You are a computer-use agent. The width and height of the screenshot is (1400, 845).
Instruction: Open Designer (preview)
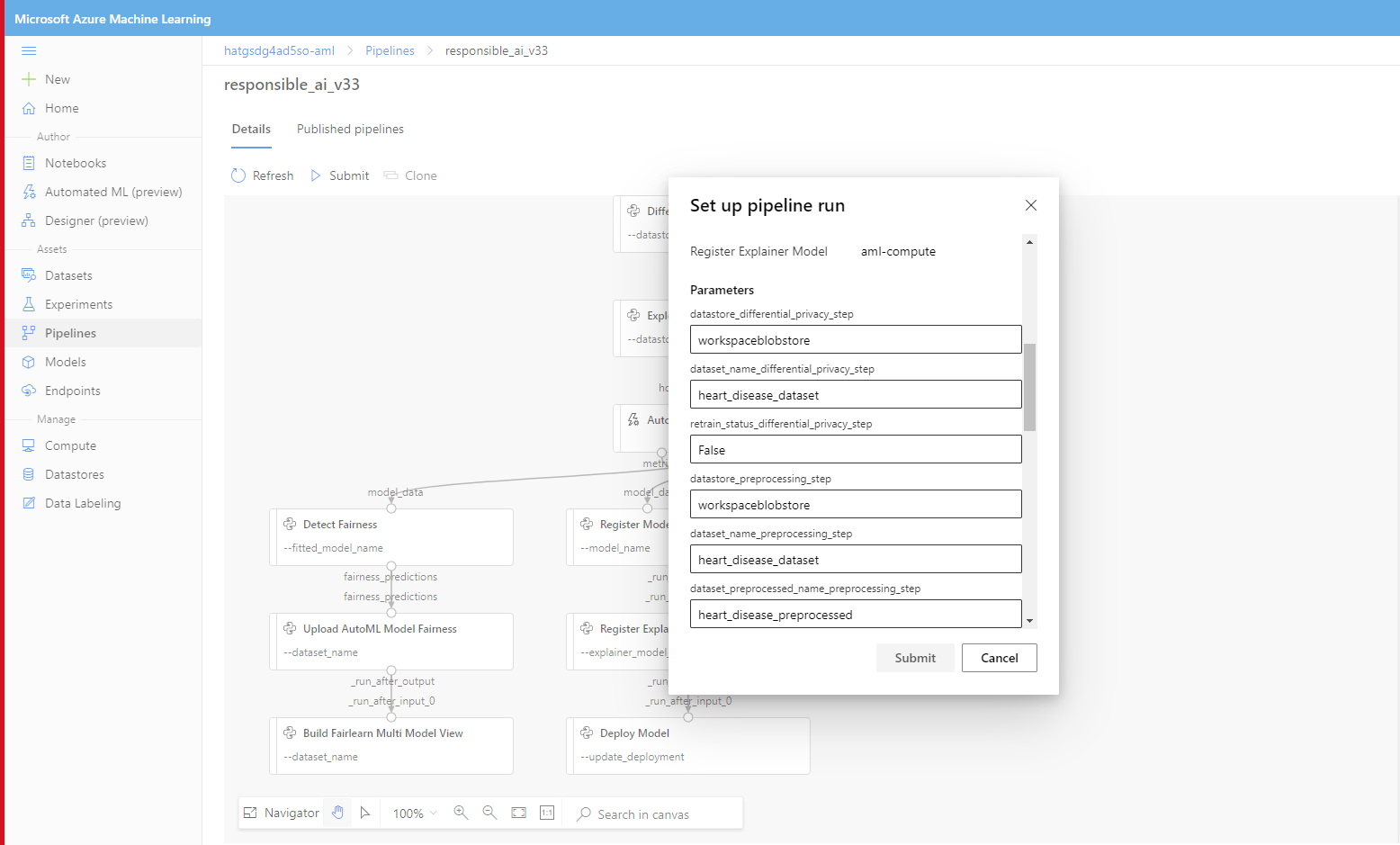coord(103,220)
